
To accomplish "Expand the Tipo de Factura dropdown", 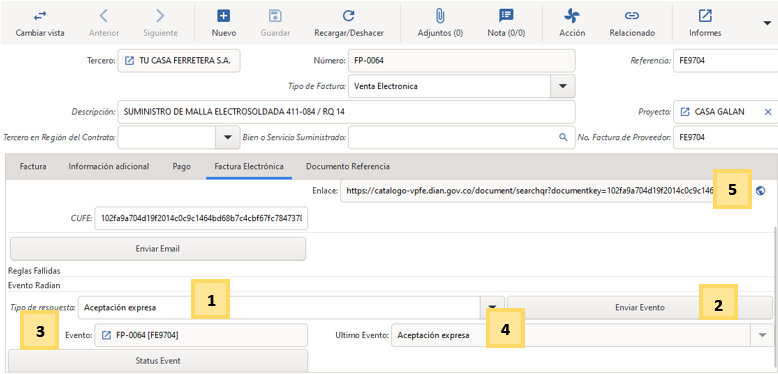I will click(x=563, y=86).
